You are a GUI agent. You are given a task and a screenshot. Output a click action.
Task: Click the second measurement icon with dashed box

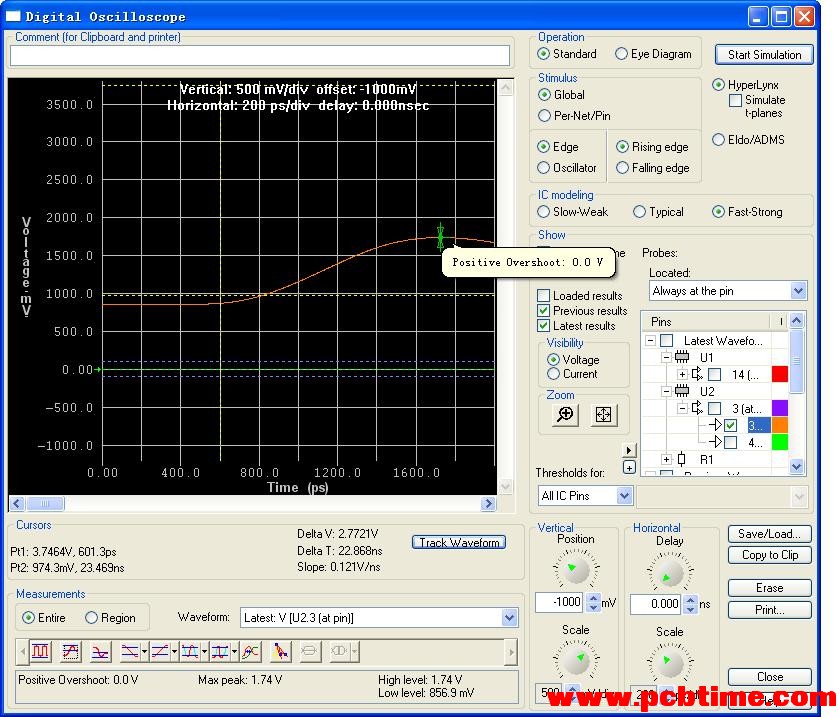pyautogui.click(x=70, y=652)
